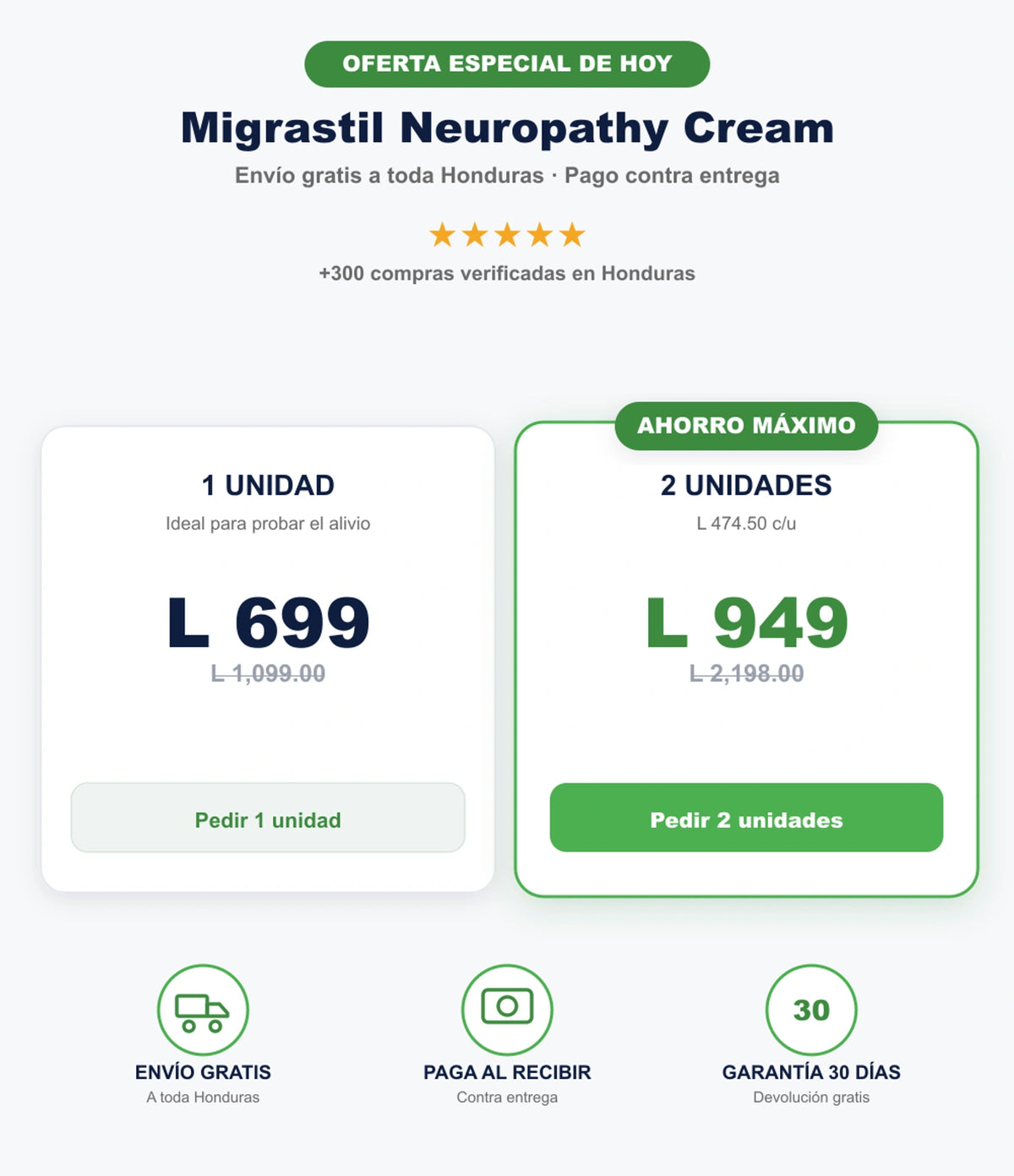Click the 'GARANTÍA 30 DÍAS' label
This screenshot has height=1176, width=1014.
click(x=811, y=1072)
